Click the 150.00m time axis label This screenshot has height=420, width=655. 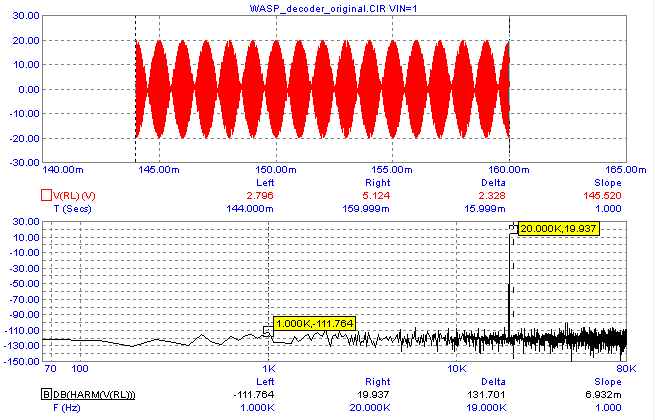pos(276,170)
